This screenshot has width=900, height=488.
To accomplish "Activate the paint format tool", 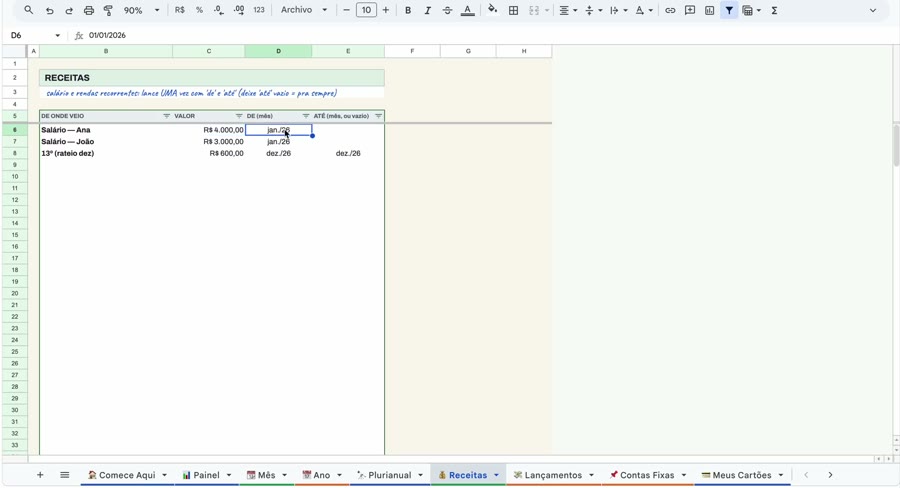I will (108, 10).
